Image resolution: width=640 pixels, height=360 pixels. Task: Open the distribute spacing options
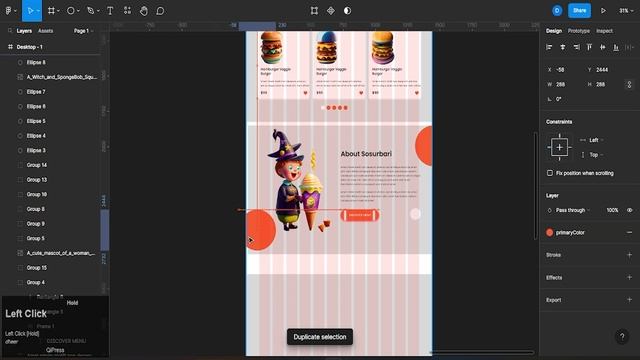(629, 47)
